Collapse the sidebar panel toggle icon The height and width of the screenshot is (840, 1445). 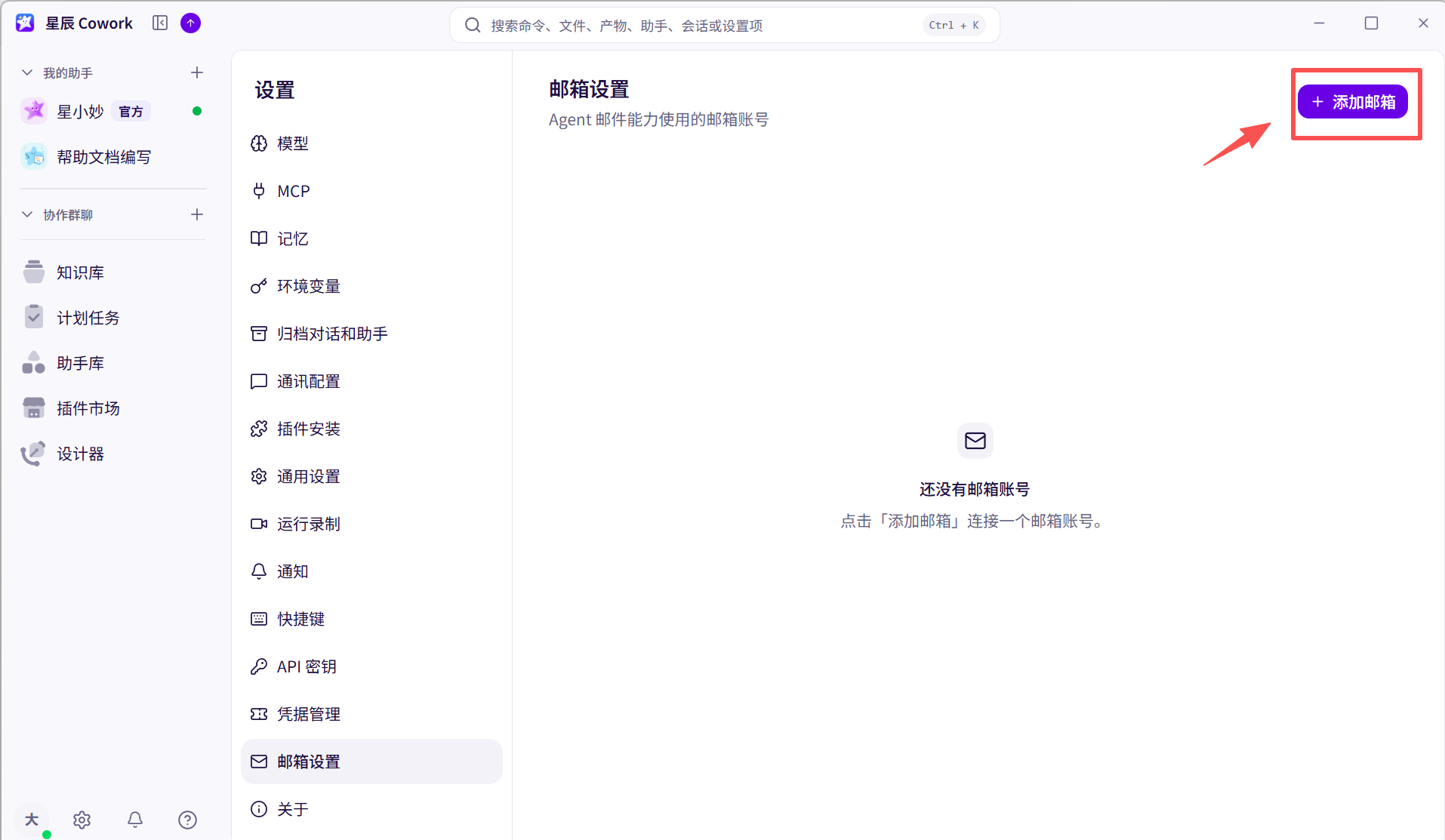160,23
